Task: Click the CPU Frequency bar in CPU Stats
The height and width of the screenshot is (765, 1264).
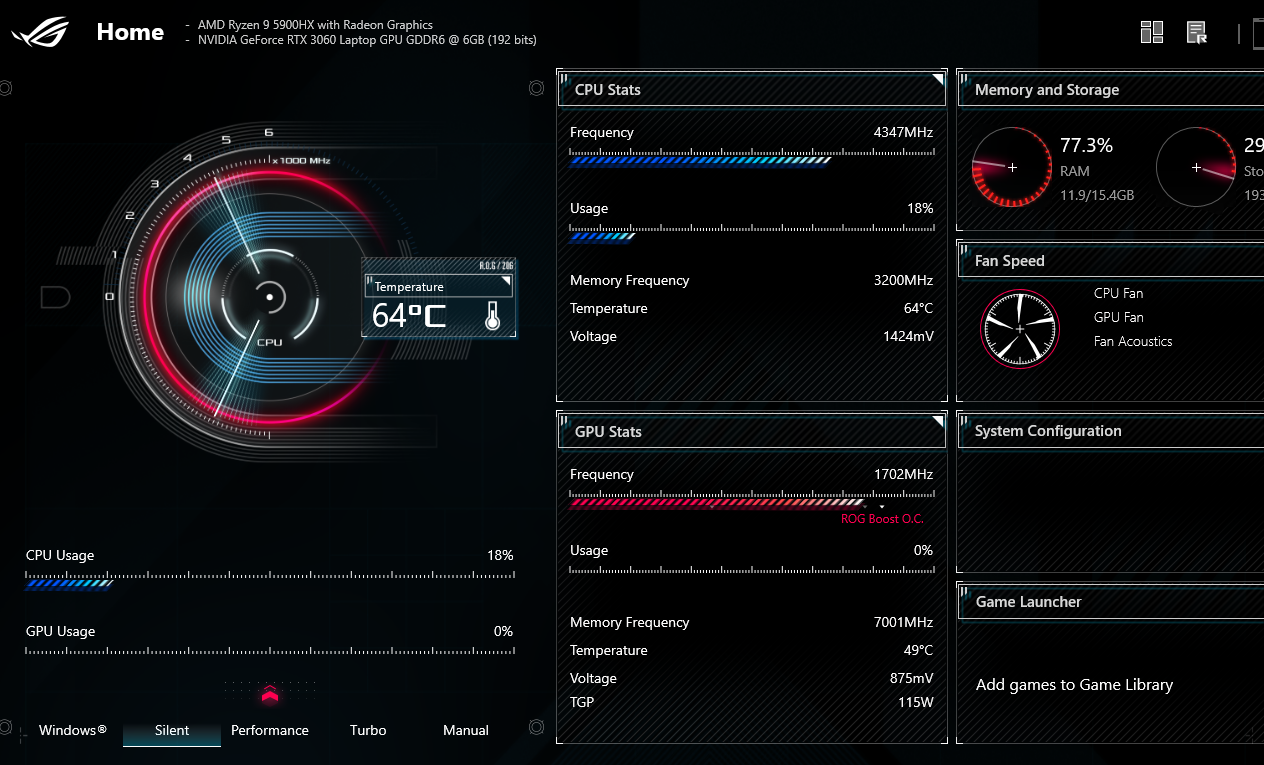Action: (x=751, y=157)
